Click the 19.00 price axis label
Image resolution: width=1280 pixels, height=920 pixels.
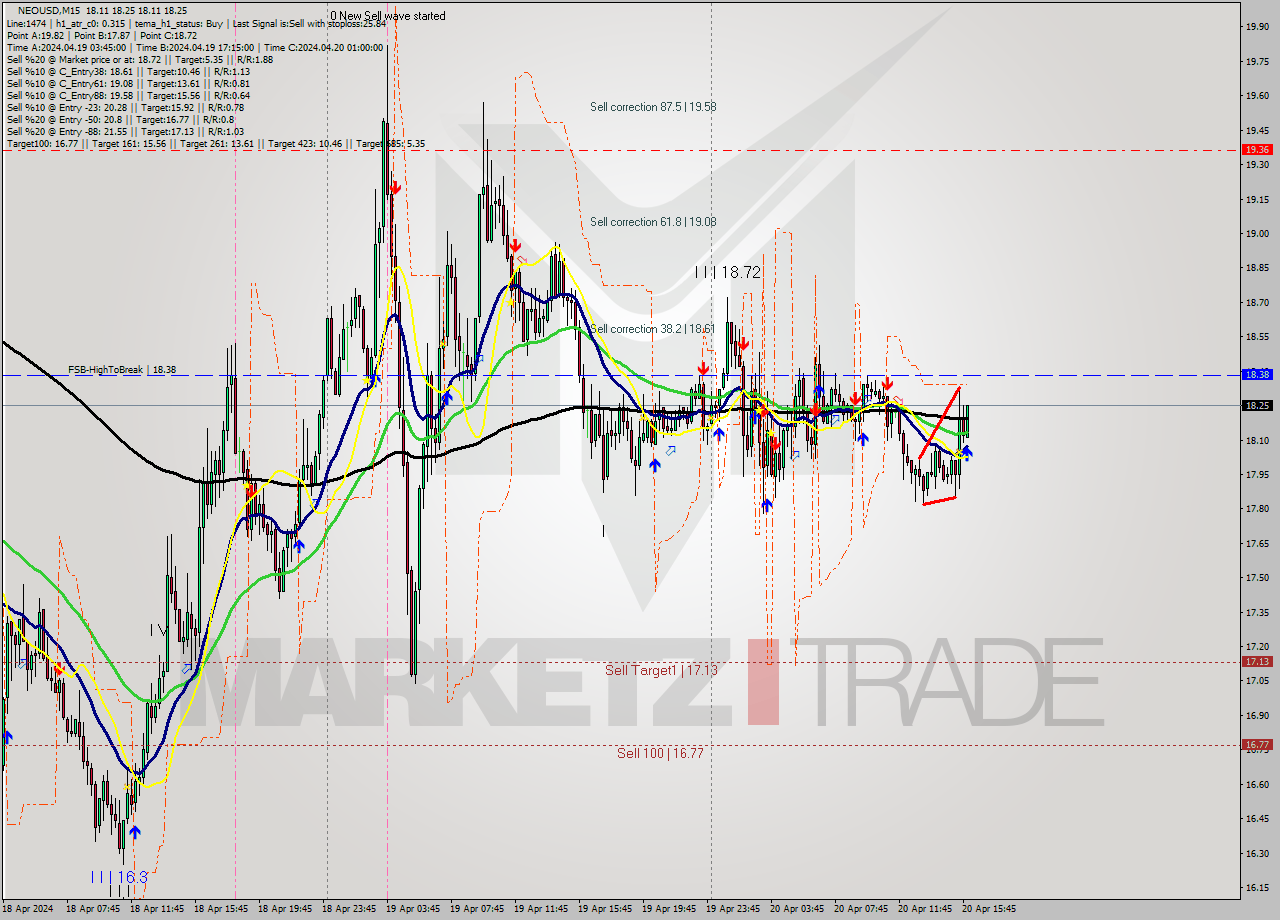click(x=1256, y=234)
